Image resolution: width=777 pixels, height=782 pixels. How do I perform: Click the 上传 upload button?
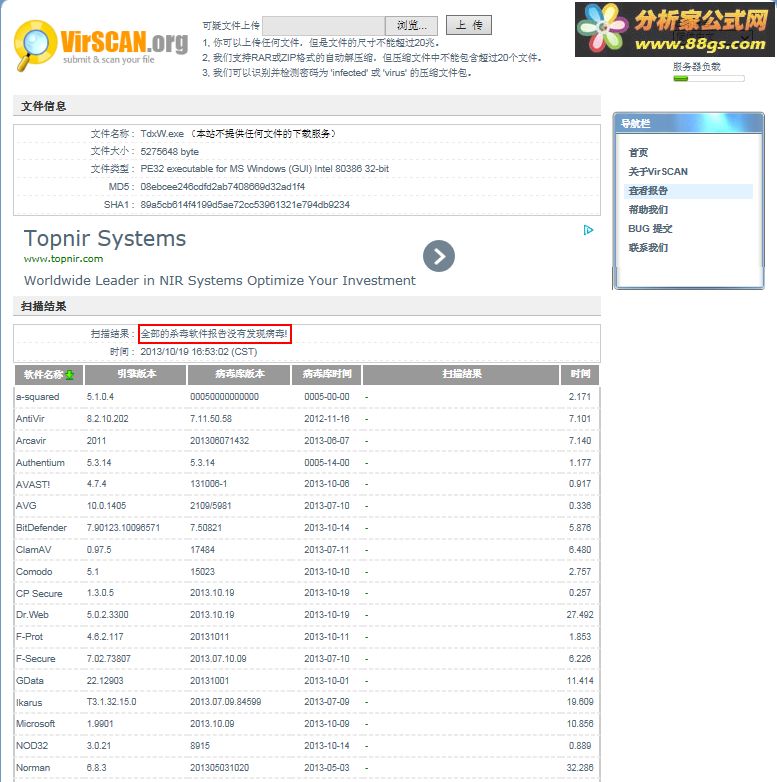tap(469, 25)
